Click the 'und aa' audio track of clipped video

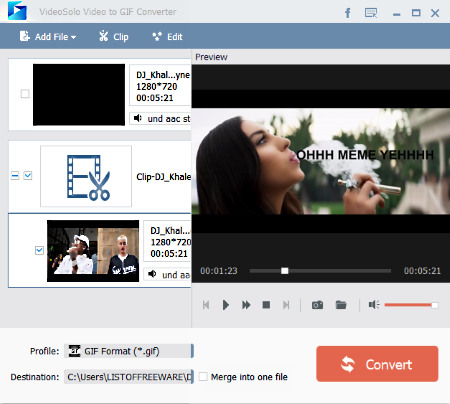pos(168,274)
